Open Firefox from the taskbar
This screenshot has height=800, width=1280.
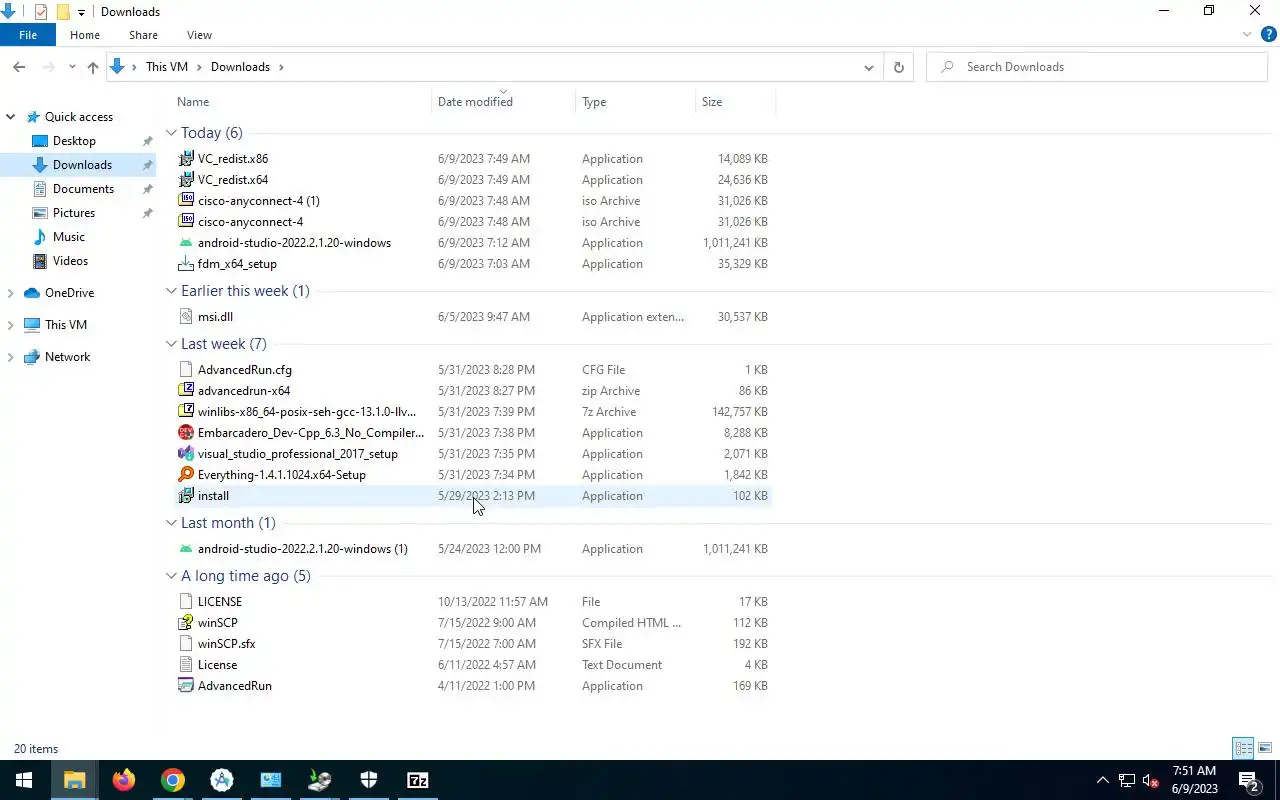(x=124, y=780)
